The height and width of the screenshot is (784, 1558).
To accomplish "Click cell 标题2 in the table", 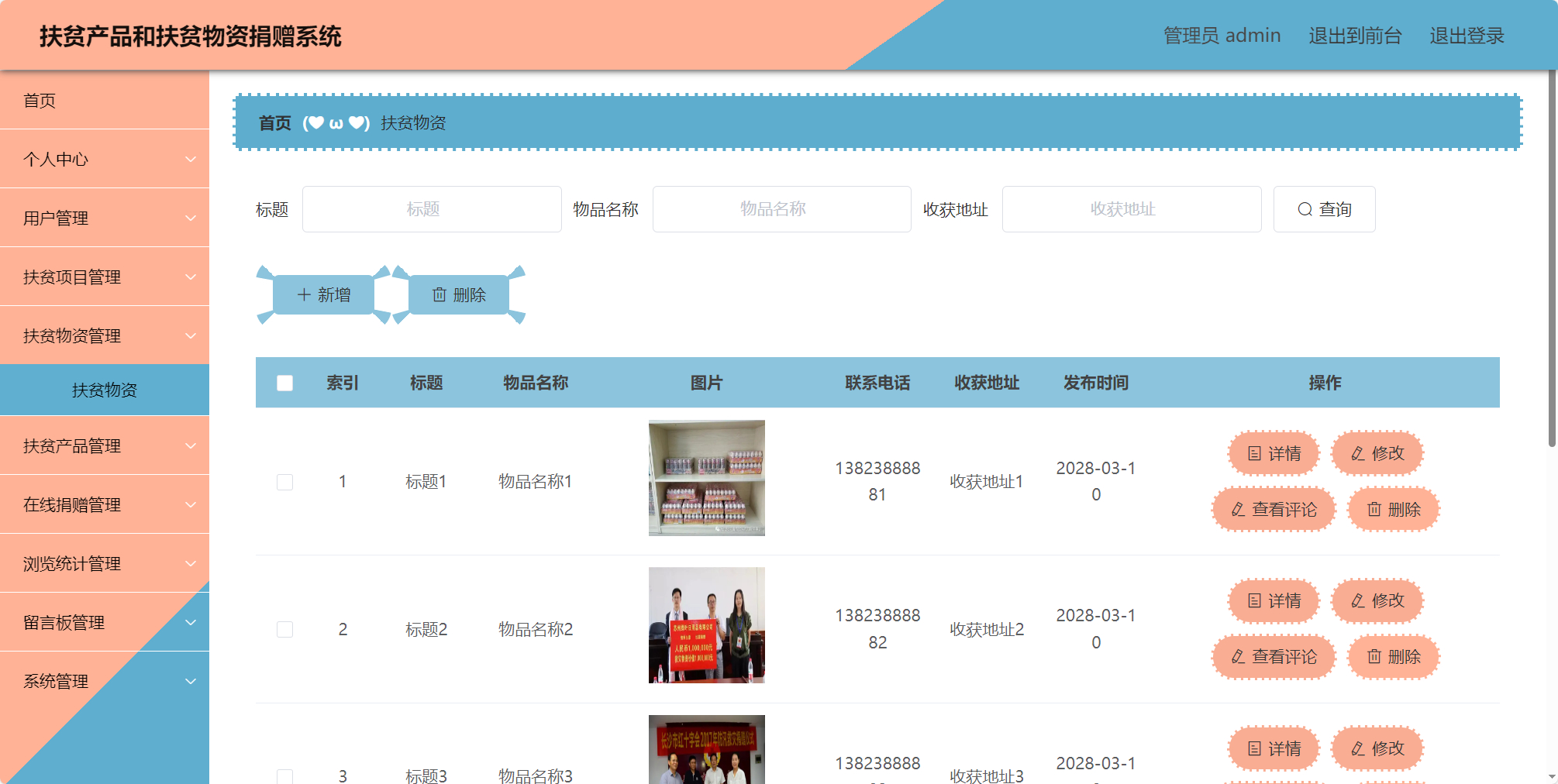I will tap(426, 629).
